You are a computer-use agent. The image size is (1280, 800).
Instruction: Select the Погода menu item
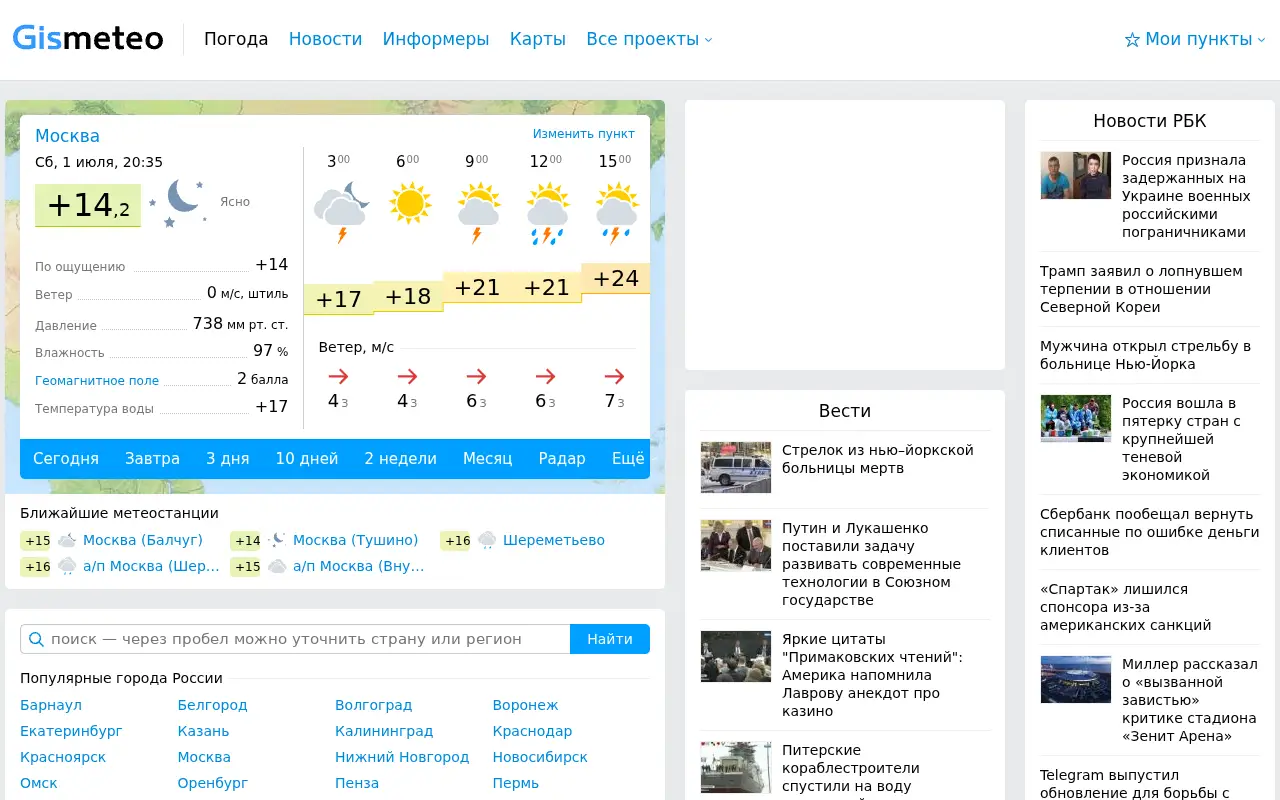point(236,39)
